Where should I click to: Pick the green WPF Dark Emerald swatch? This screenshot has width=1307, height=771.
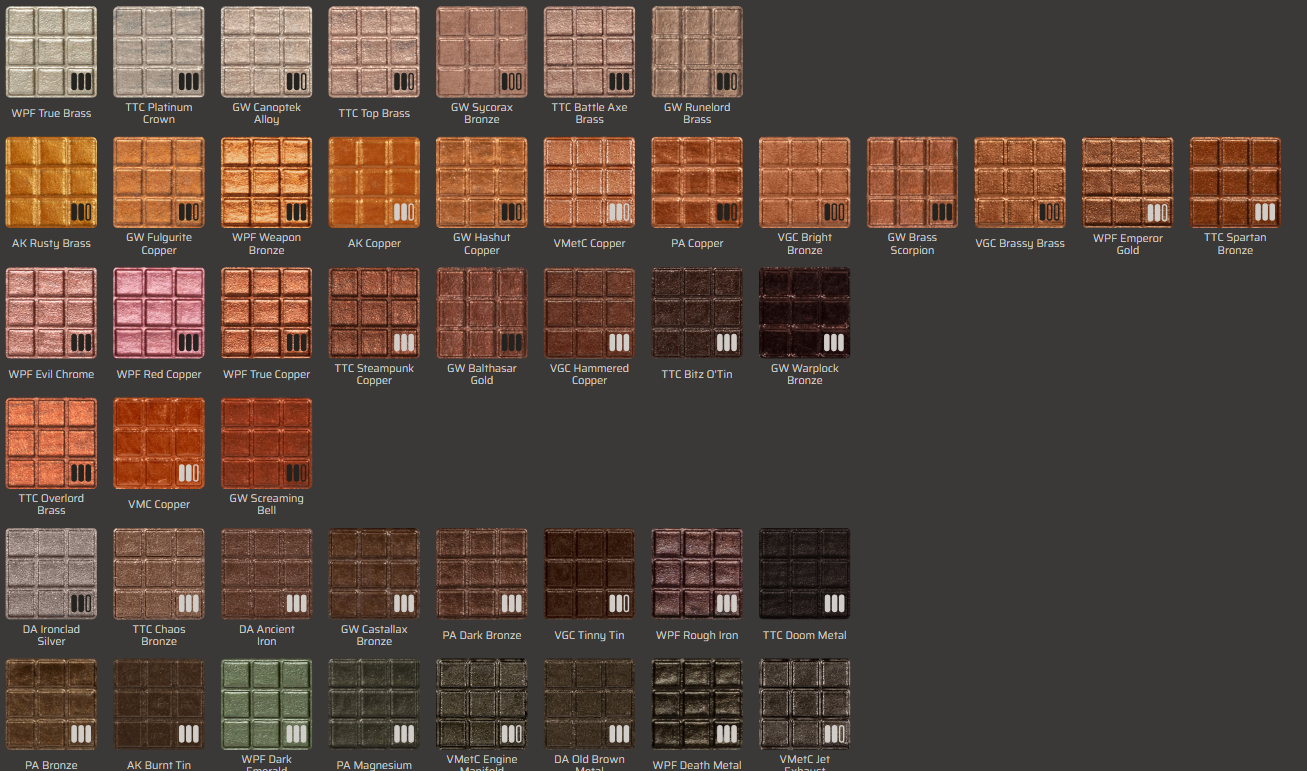[267, 705]
